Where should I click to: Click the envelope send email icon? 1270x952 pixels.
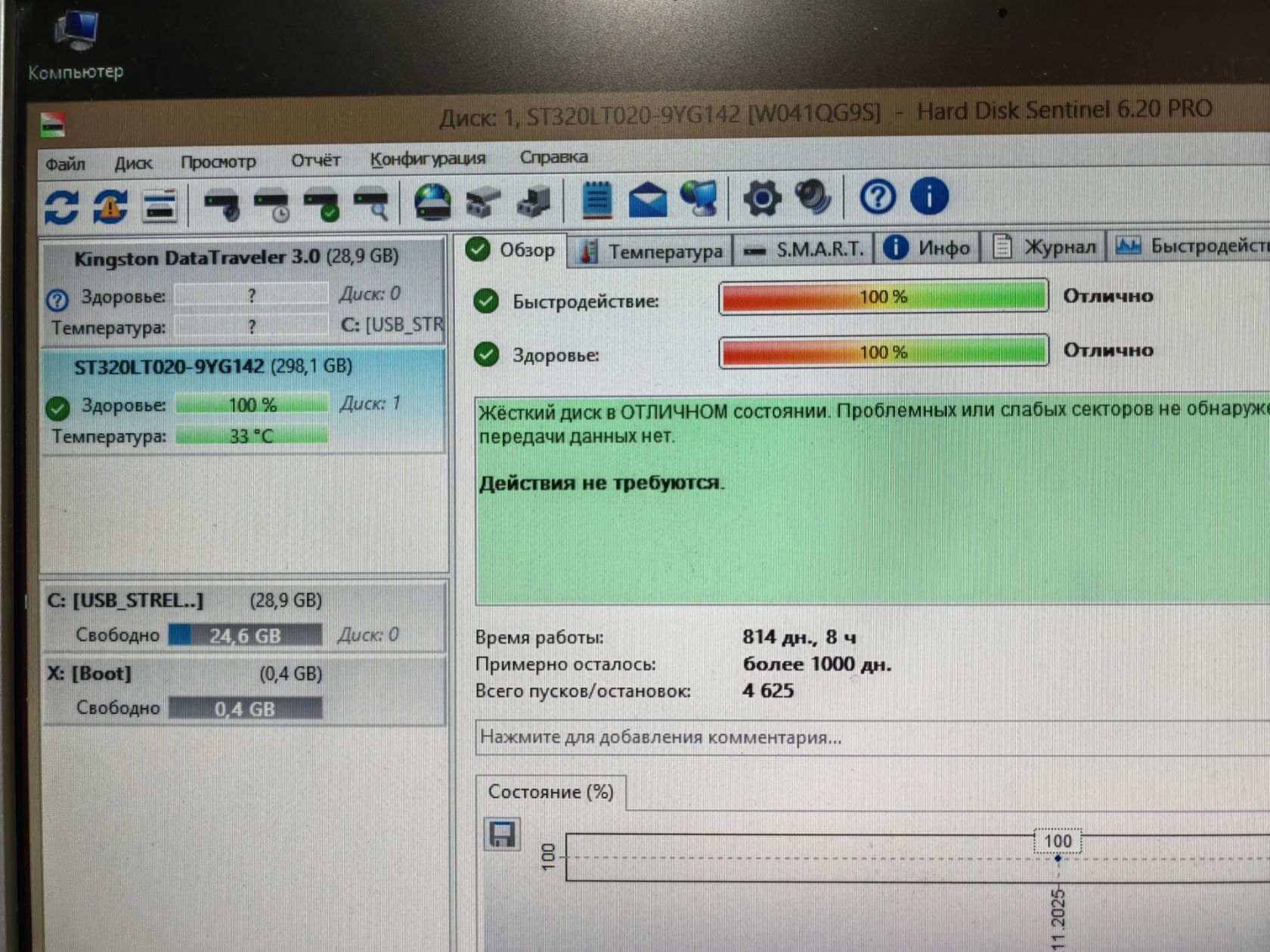[x=648, y=199]
